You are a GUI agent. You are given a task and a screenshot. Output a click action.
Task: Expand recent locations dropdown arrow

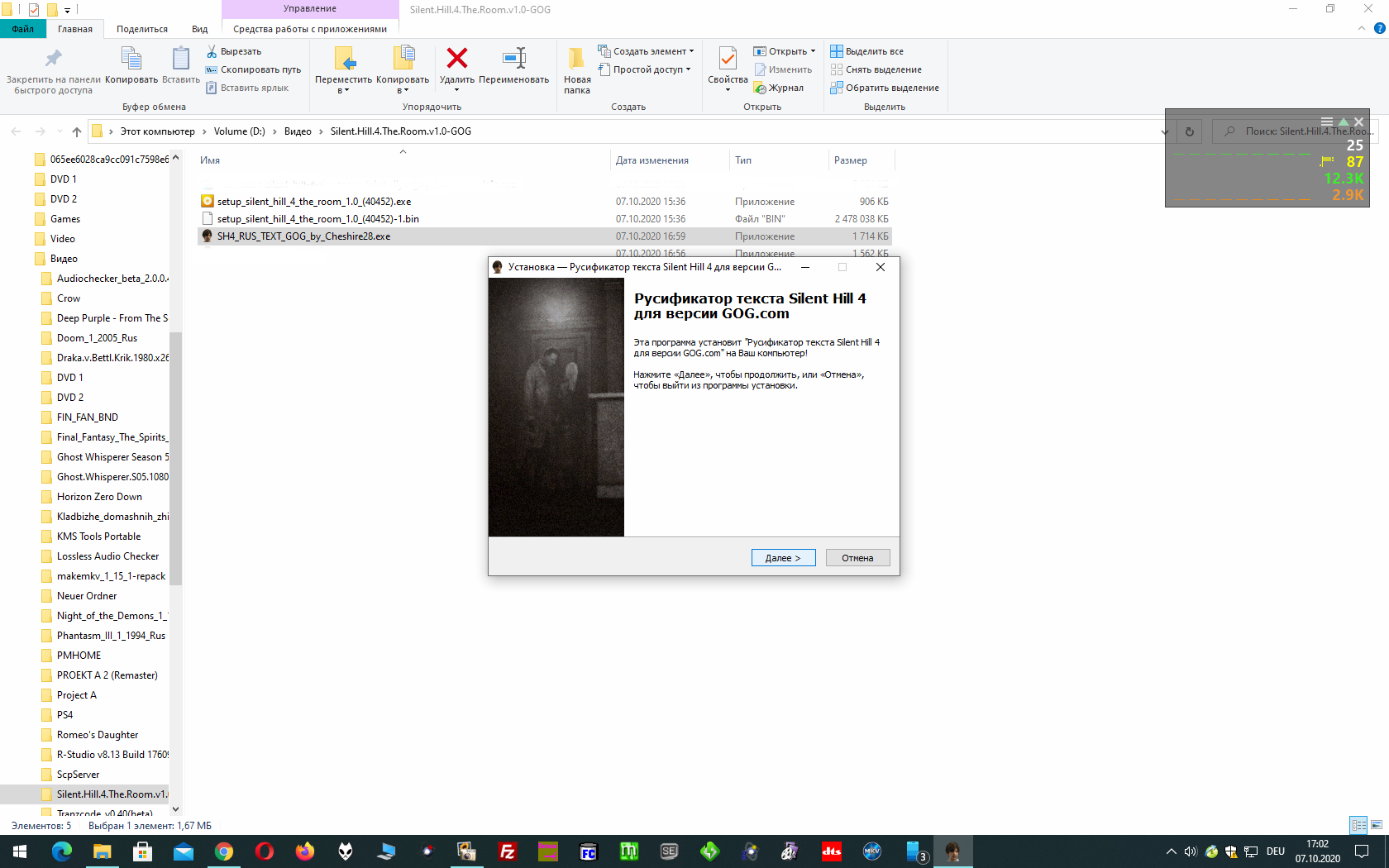pos(60,131)
